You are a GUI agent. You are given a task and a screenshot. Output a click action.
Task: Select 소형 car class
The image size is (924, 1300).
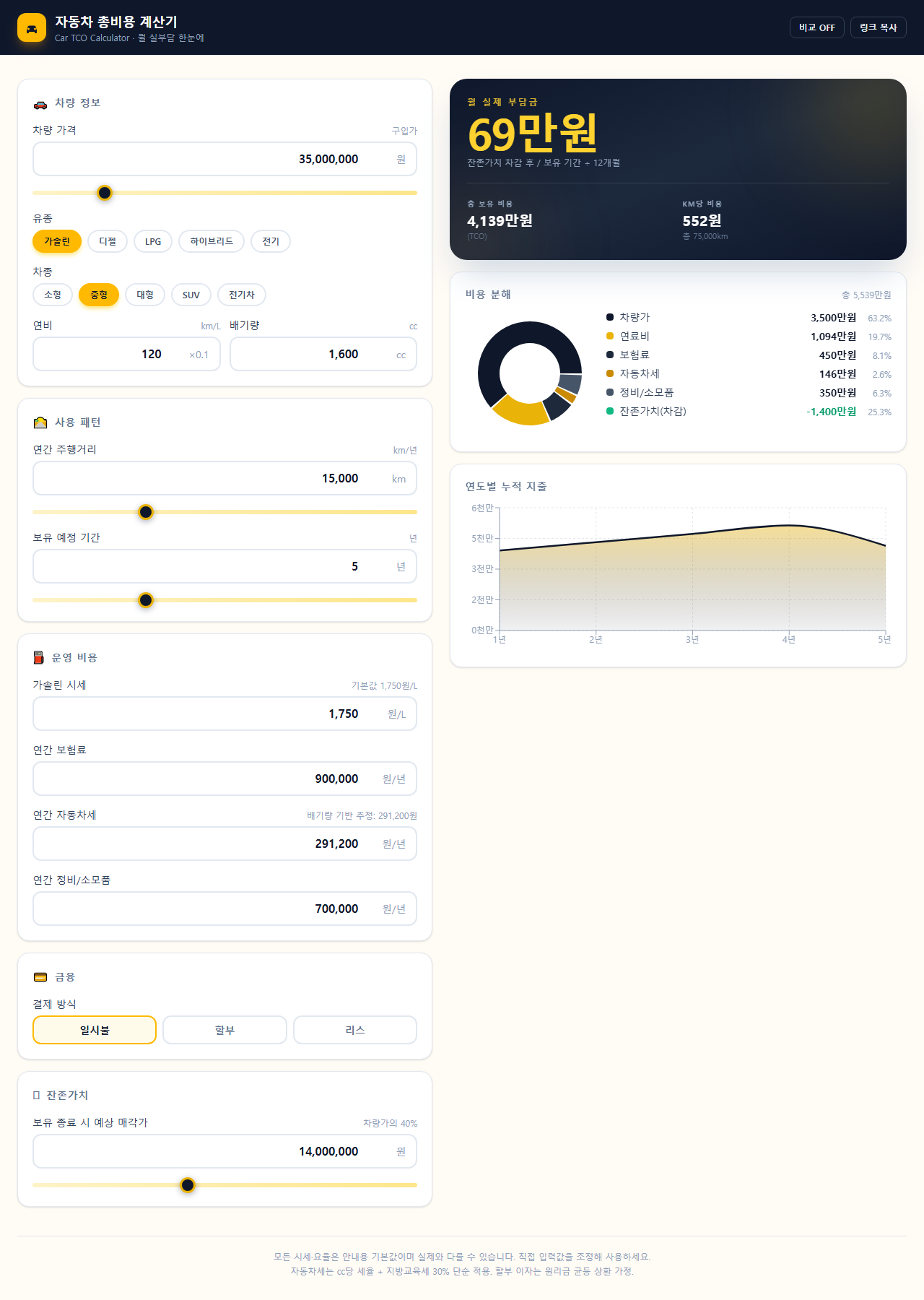pyautogui.click(x=53, y=295)
